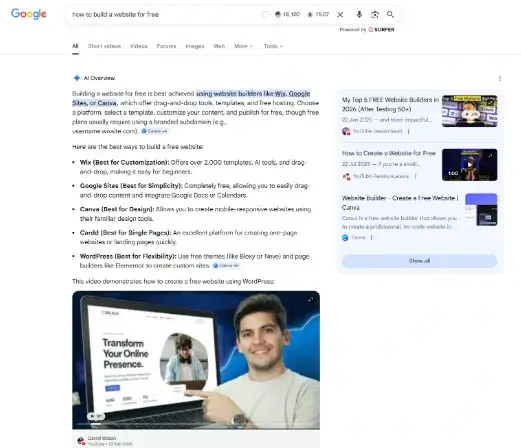521x448 pixels.
Task: Open options for the Ranking Academy result
Action: tap(415, 176)
